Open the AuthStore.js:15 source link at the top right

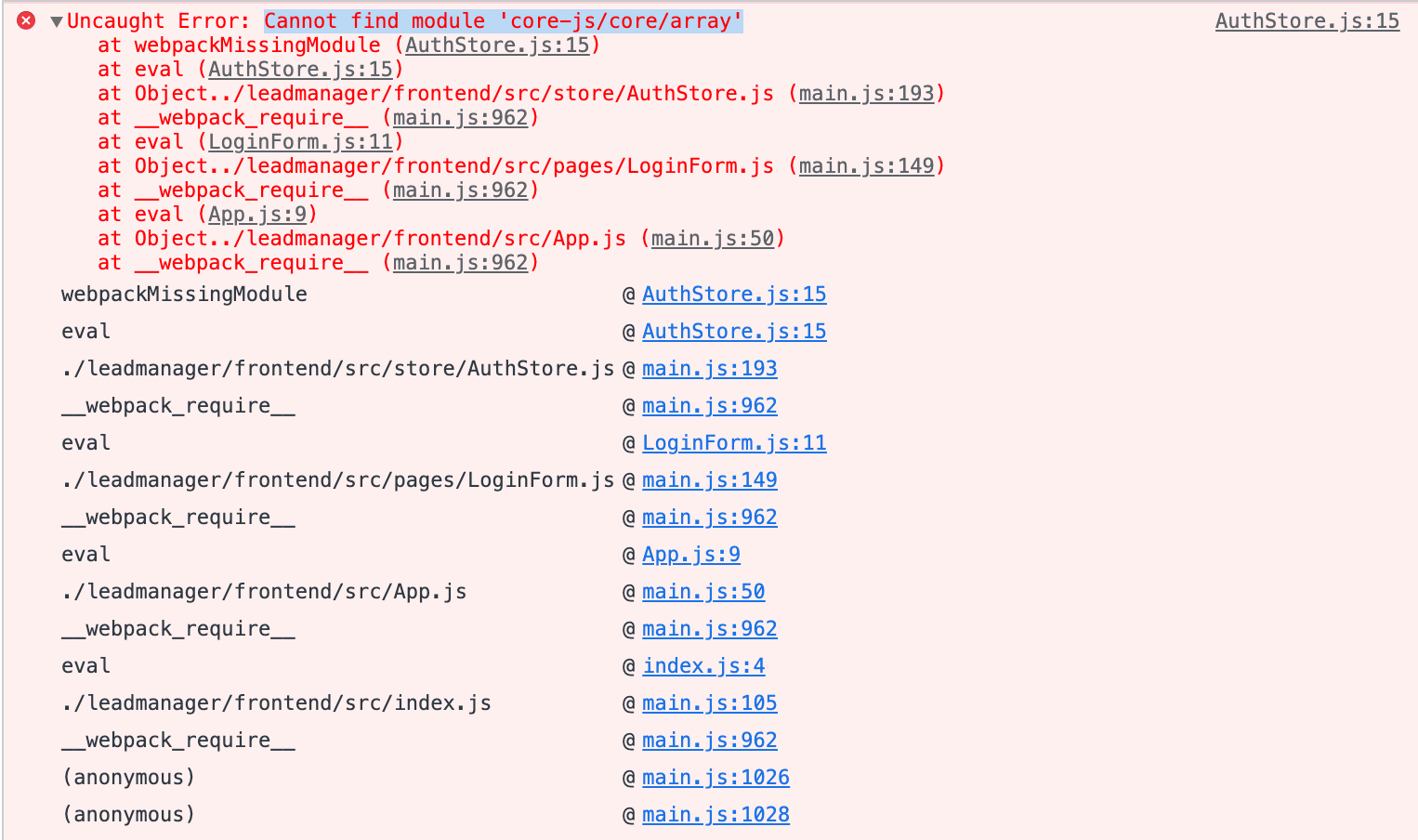1306,20
